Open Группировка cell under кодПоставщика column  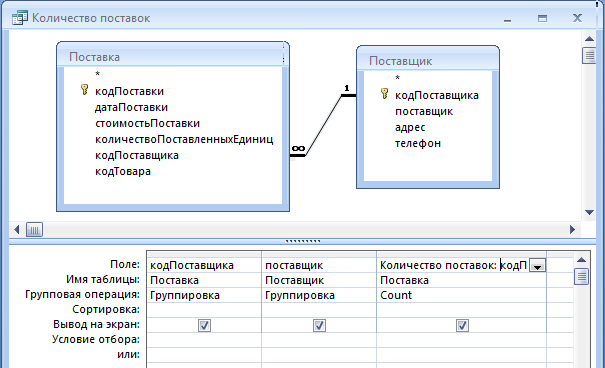tap(204, 295)
